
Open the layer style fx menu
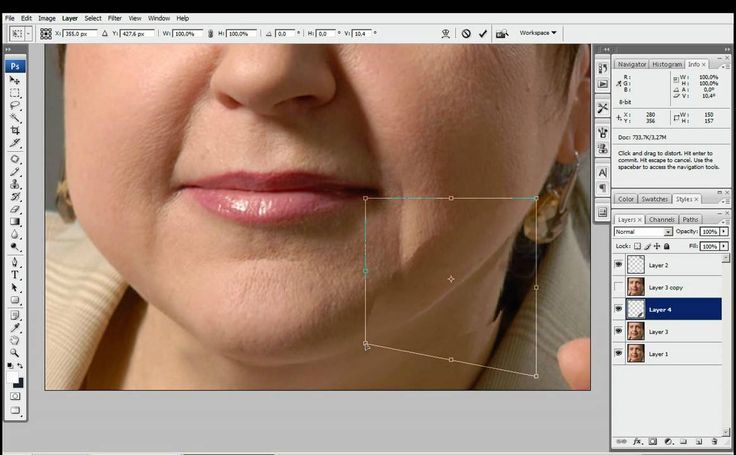(637, 441)
